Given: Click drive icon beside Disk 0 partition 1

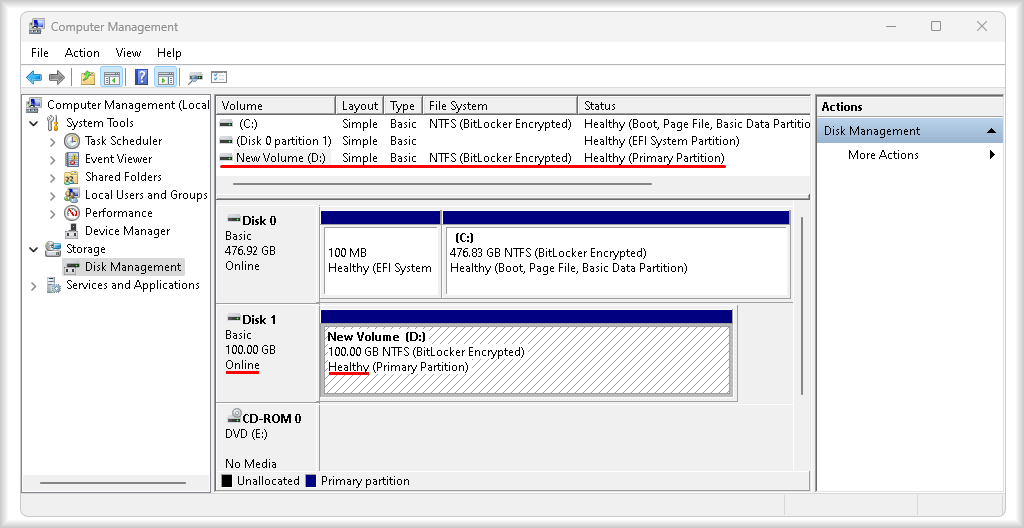Looking at the screenshot, I should [226, 140].
